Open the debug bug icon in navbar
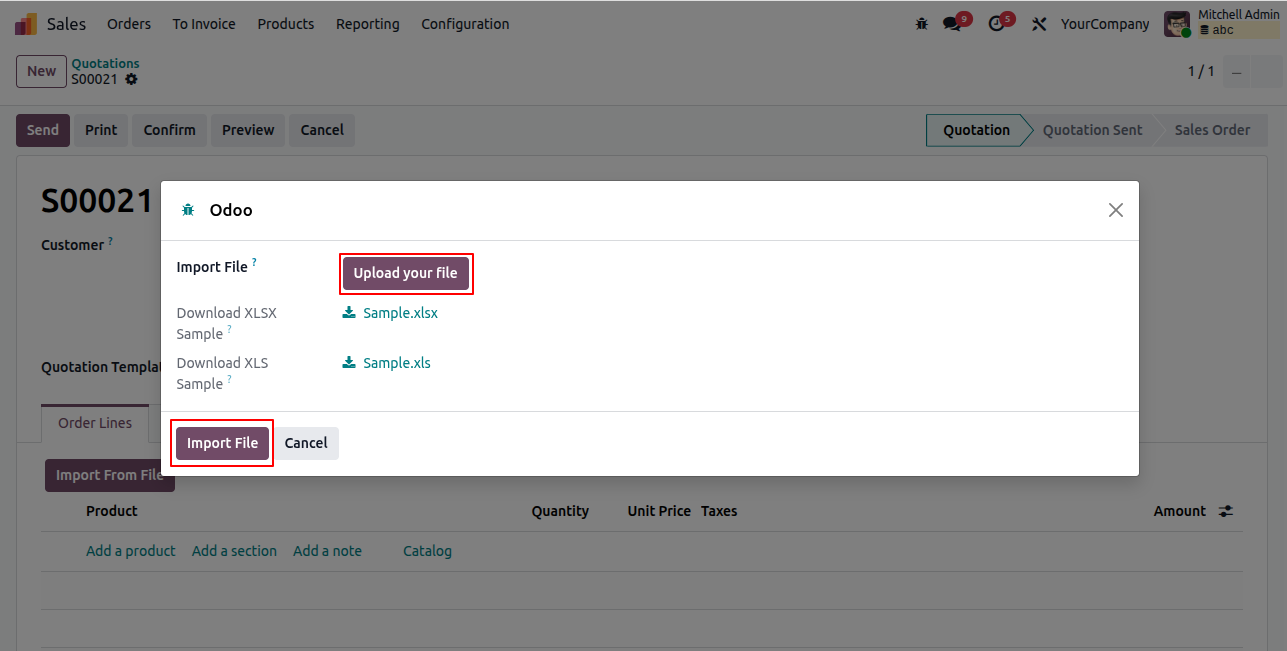 tap(922, 24)
